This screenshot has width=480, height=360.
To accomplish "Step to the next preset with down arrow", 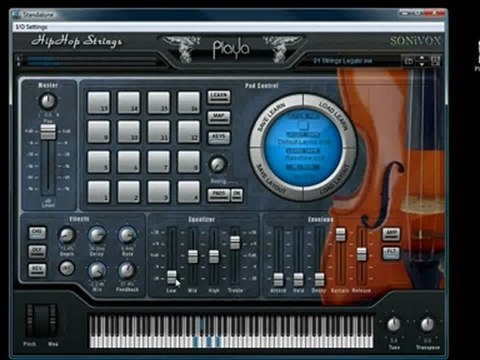I will 422,64.
